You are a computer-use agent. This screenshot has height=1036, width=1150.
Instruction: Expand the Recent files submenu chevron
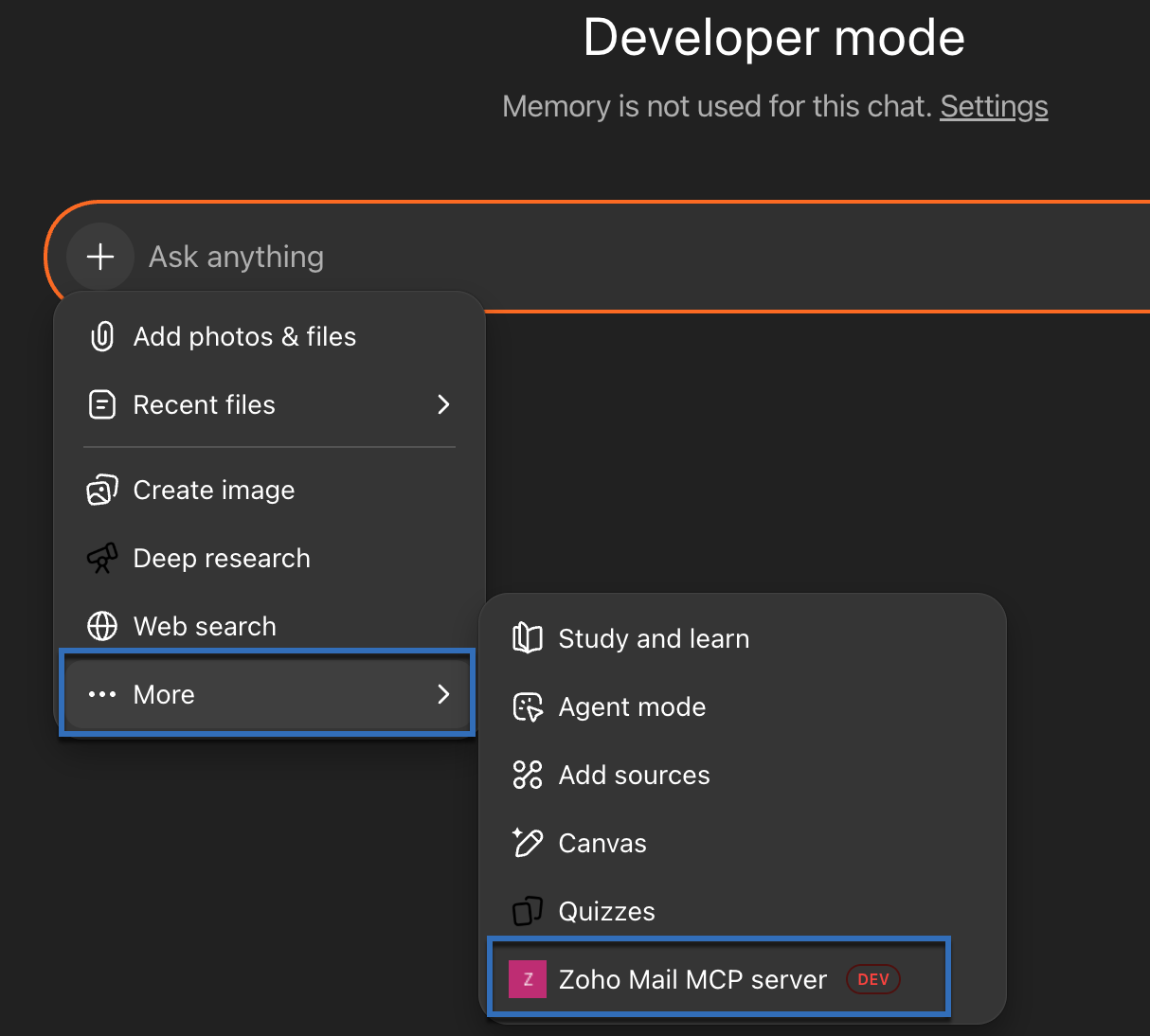pos(443,404)
